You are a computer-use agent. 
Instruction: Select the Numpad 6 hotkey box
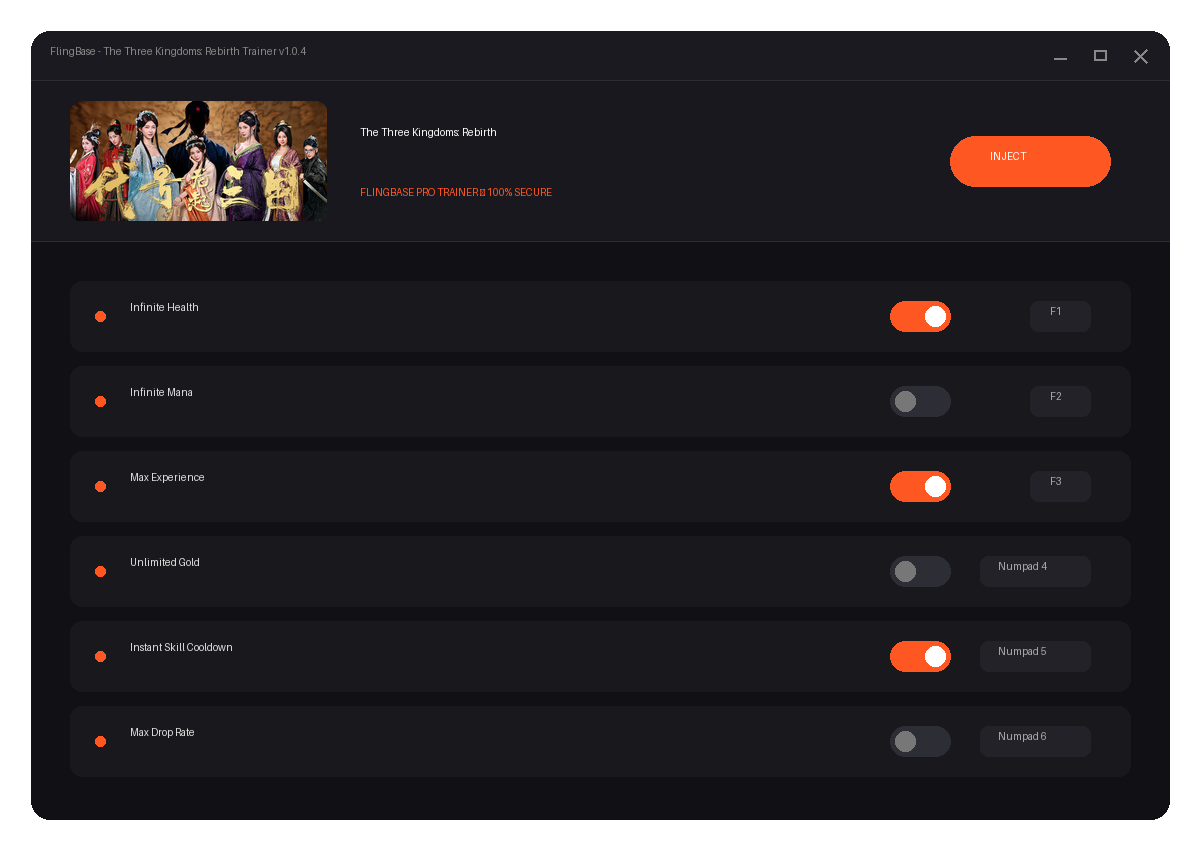[x=1035, y=741]
